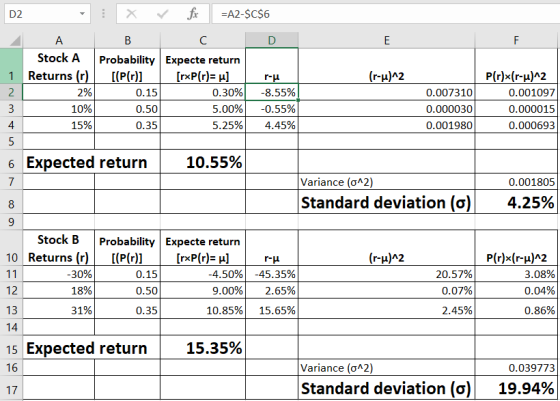Screen dimensions: 560x401
Task: Select cell showing 0.007310
Action: point(386,92)
